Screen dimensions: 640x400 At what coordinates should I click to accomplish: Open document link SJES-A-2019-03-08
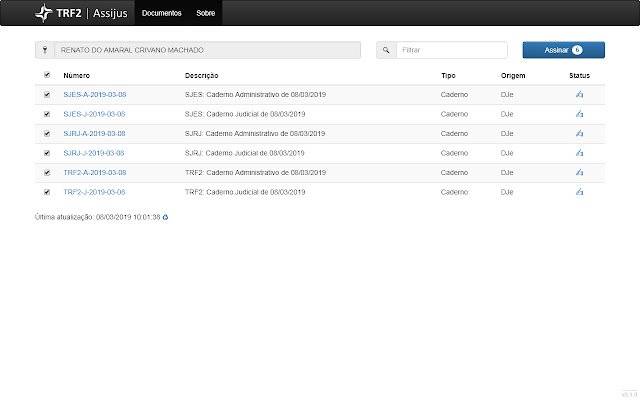click(x=95, y=95)
